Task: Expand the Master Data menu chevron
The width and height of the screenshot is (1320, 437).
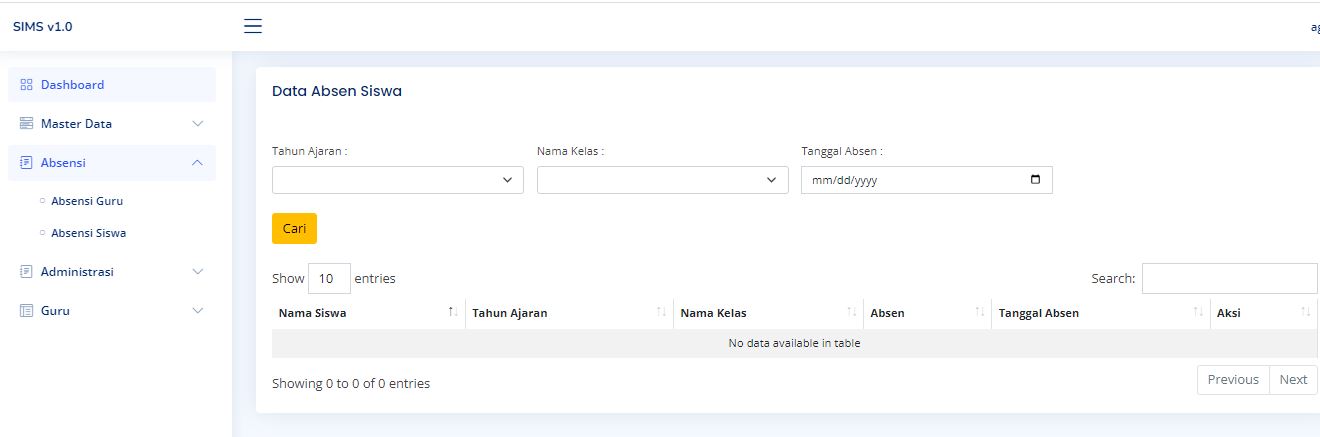Action: (x=197, y=124)
